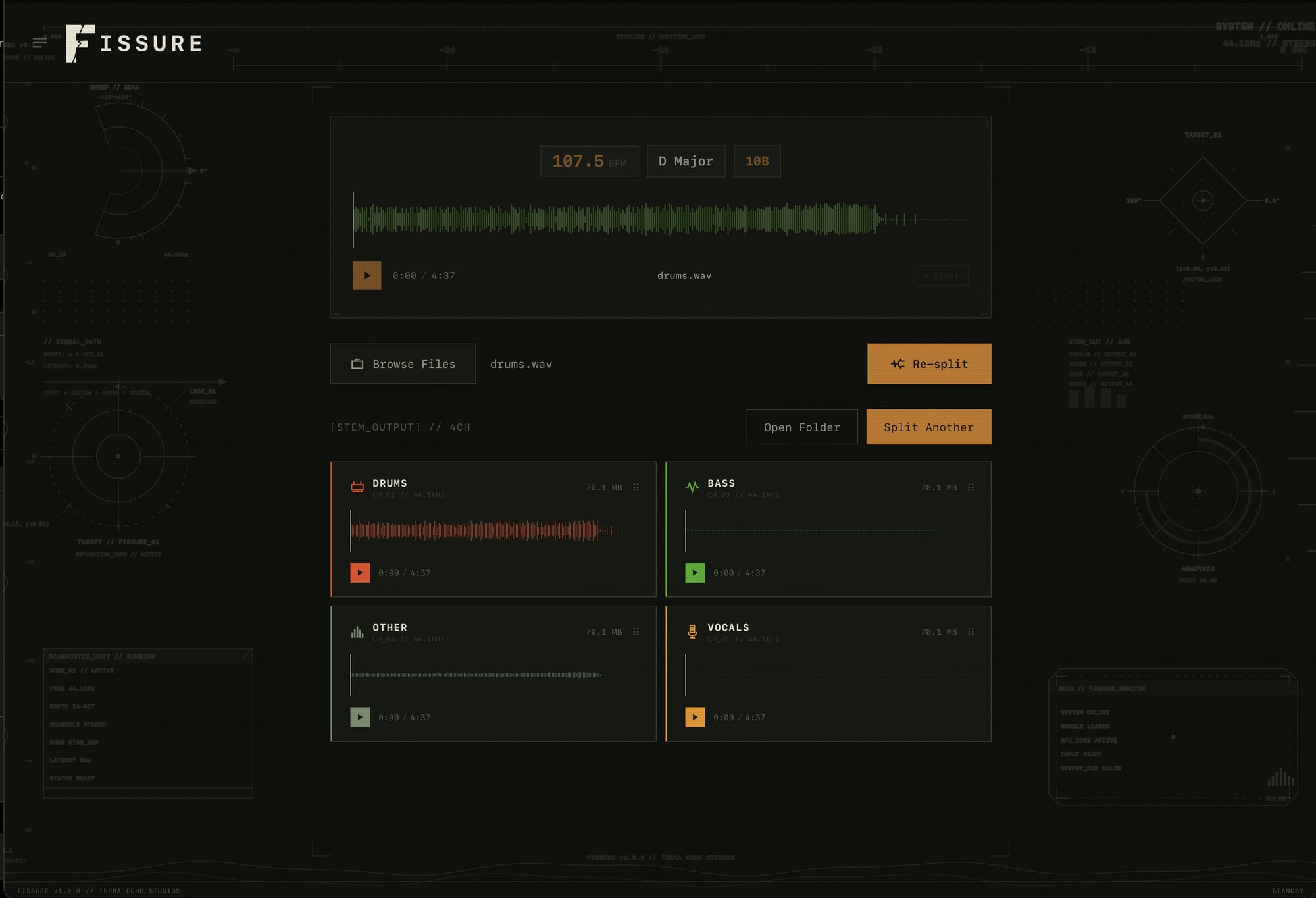
Task: Click the Fissure F logo
Action: (x=80, y=43)
